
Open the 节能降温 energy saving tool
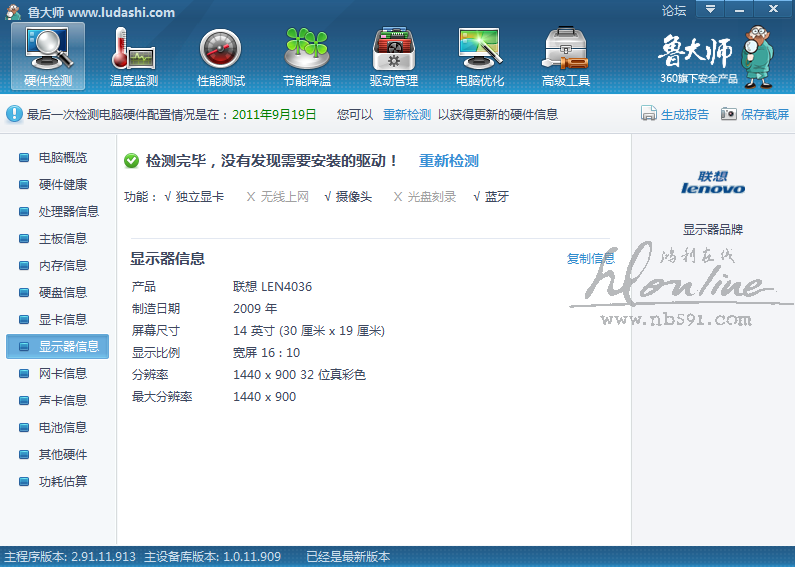click(307, 57)
